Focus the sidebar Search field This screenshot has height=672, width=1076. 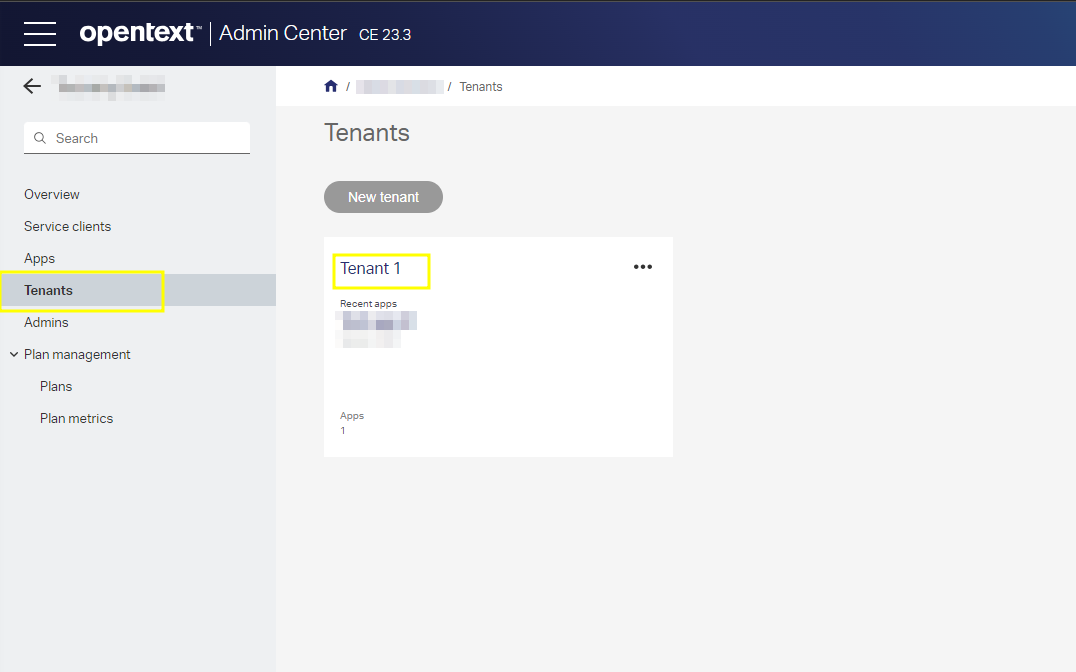click(145, 138)
